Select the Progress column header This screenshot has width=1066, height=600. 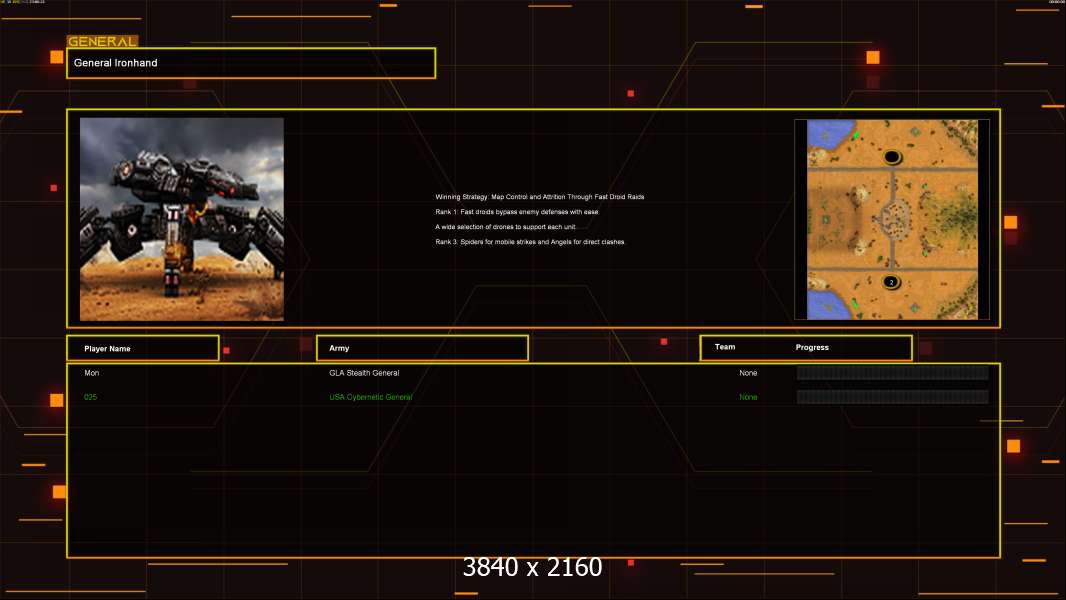coord(812,347)
